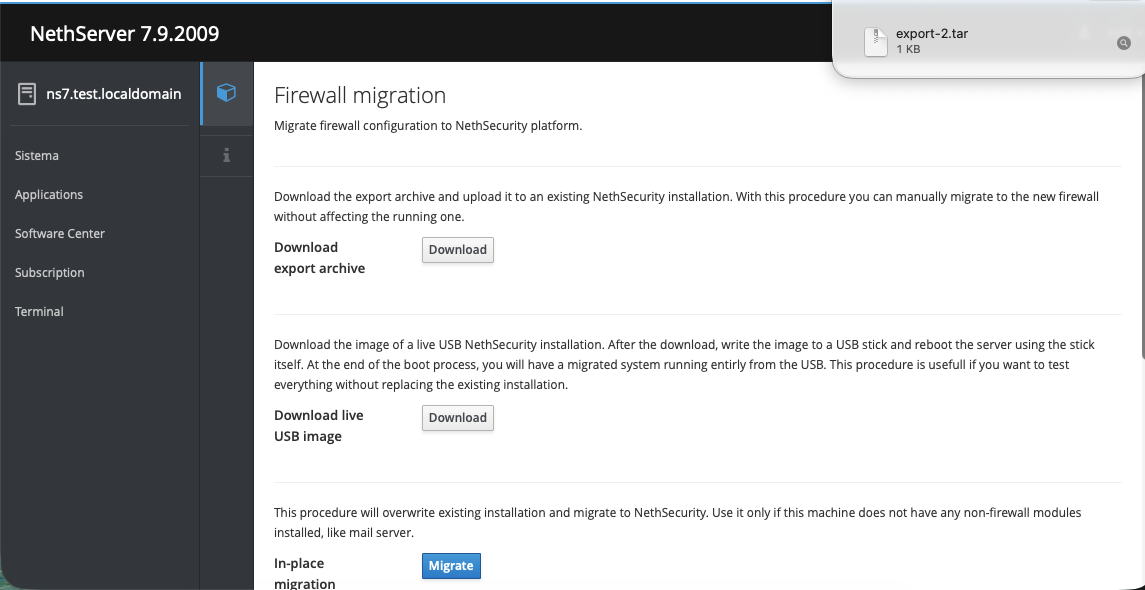The width and height of the screenshot is (1145, 590).
Task: Open the Firewall migration cube icon tab
Action: [227, 93]
